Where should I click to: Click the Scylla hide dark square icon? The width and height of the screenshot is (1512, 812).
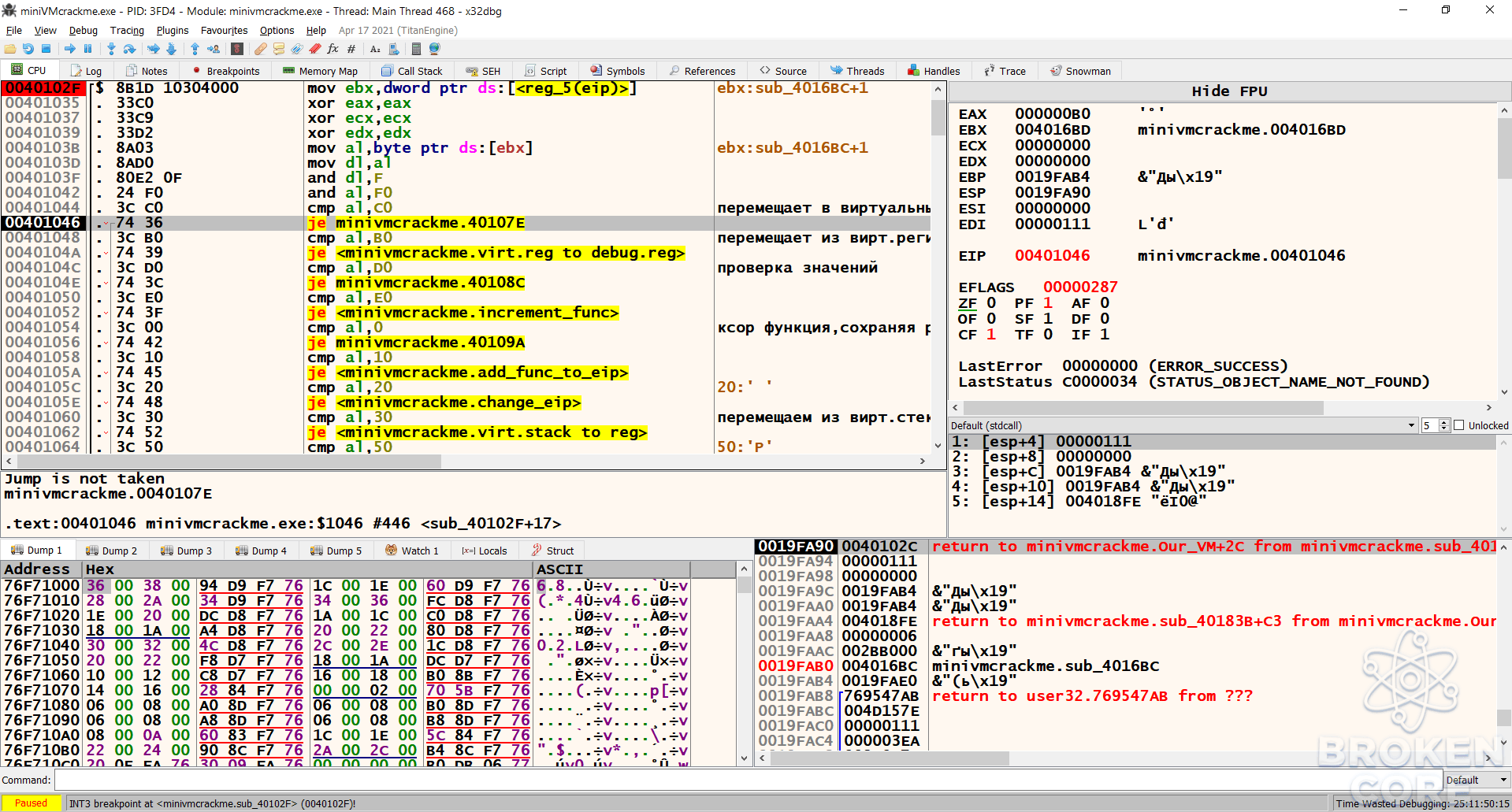(x=236, y=49)
